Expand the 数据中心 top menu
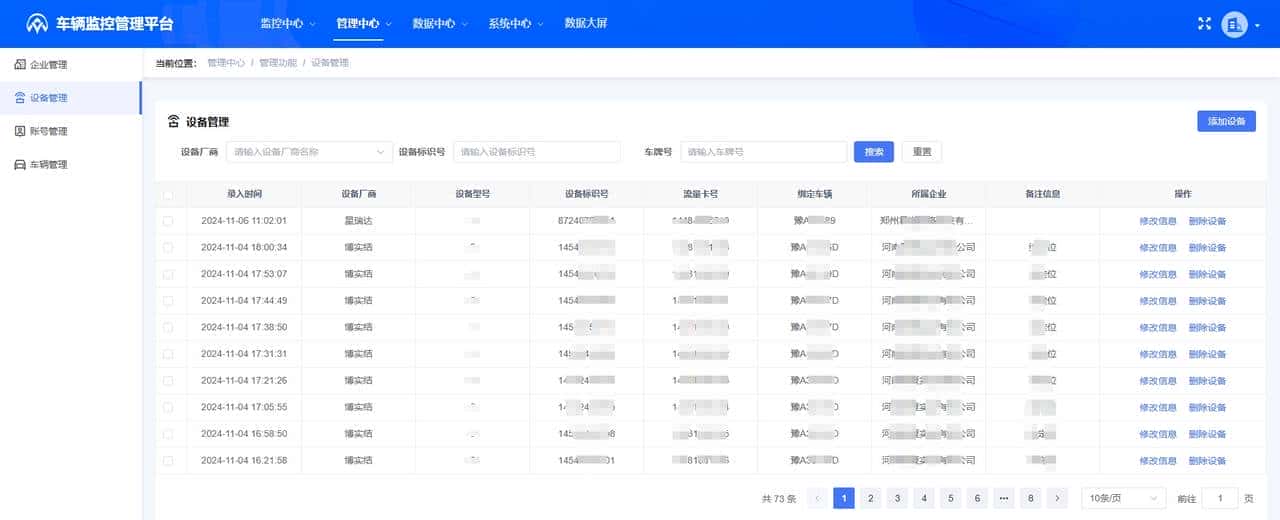Screen dimensions: 1280x520 click(x=440, y=23)
